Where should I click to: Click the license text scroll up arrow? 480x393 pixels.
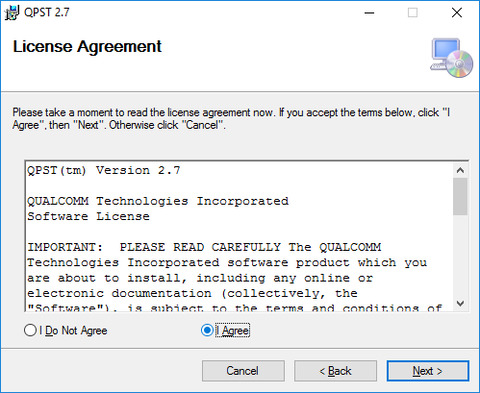[460, 171]
